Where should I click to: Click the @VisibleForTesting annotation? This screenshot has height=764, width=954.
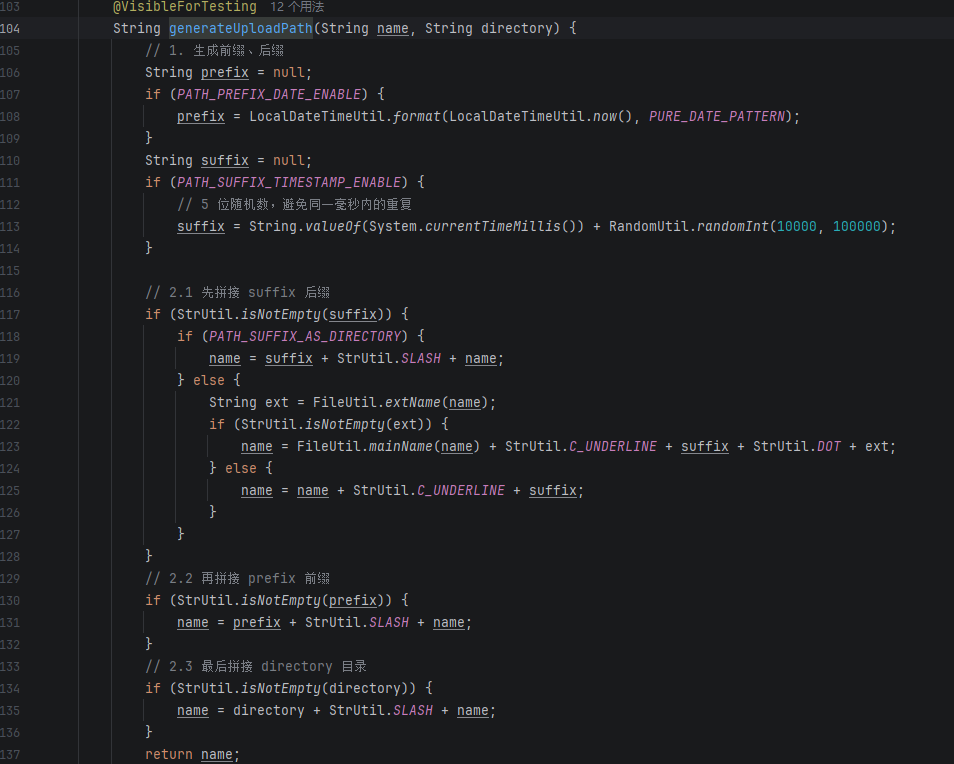point(185,7)
